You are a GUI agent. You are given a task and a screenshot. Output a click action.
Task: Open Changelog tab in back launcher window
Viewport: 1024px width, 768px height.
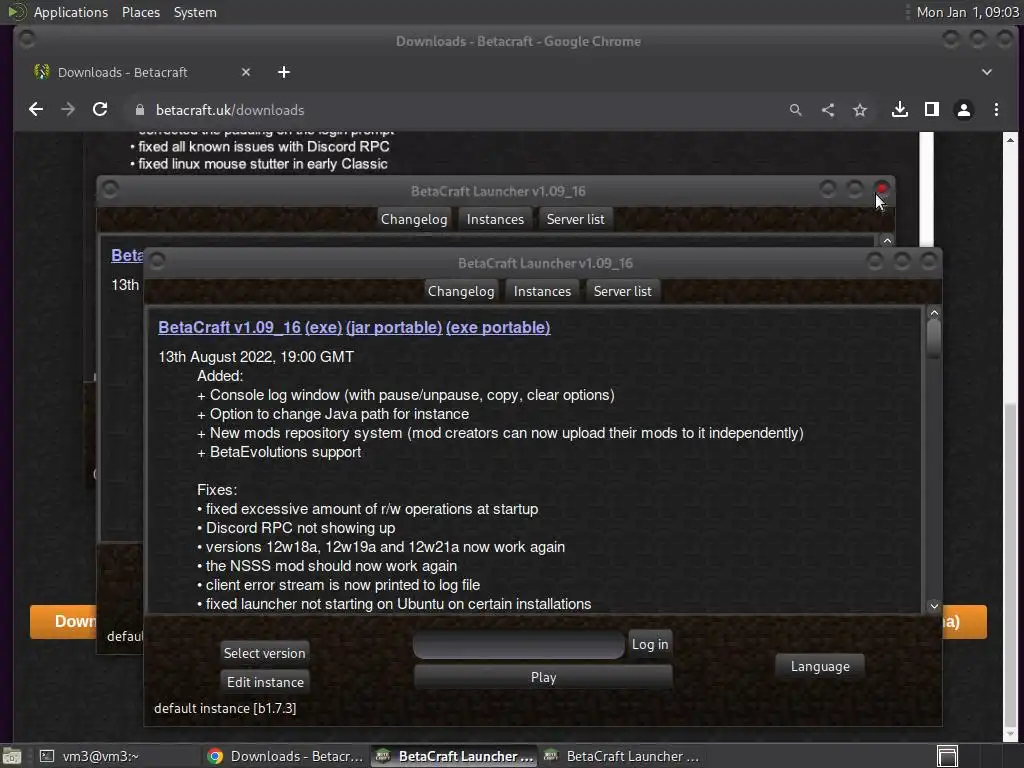414,219
